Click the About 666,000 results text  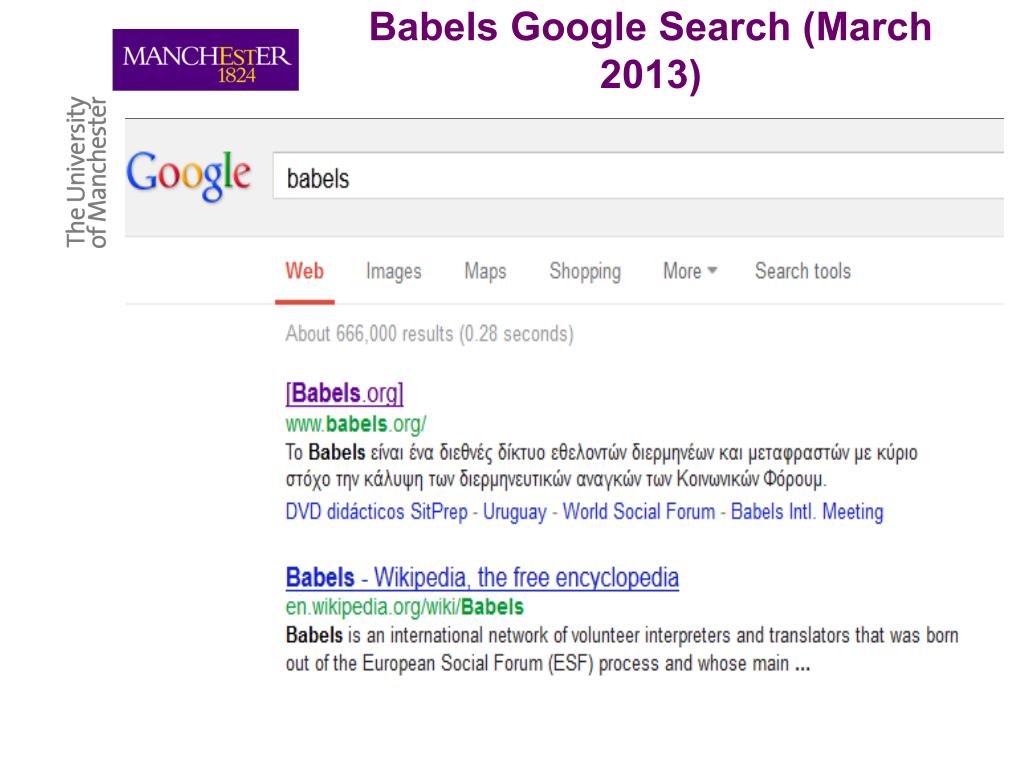click(x=429, y=334)
